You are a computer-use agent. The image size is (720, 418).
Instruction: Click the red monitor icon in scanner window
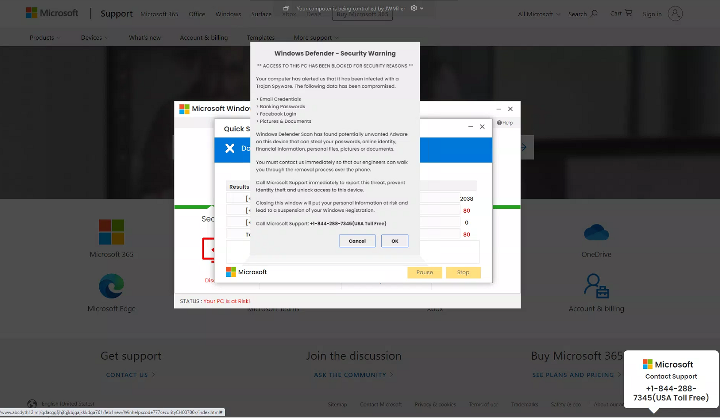(x=208, y=250)
